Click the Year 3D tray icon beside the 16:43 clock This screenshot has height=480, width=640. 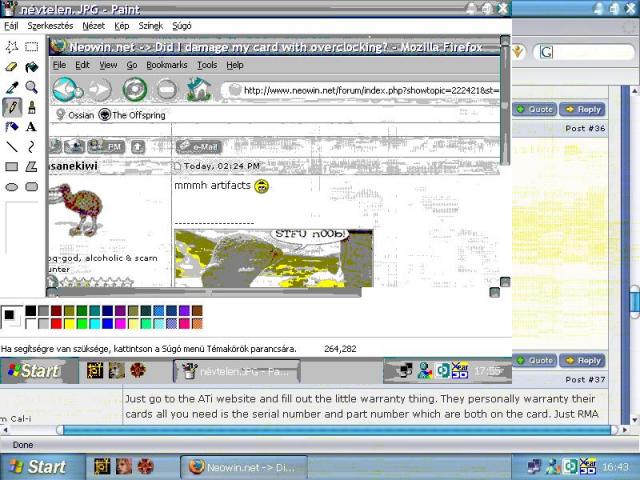point(588,466)
